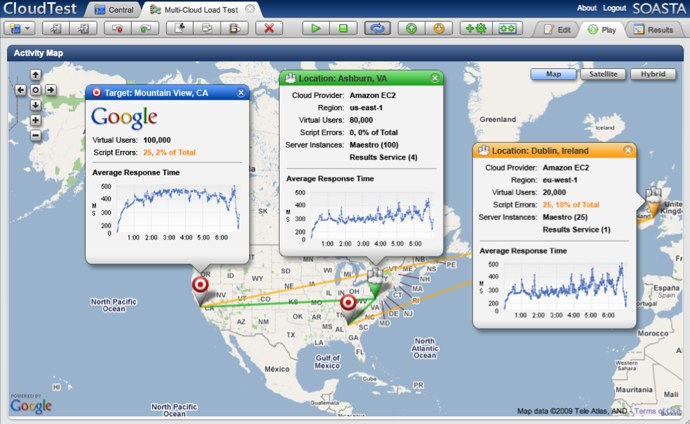This screenshot has width=690, height=424.
Task: Switch to the Results mode tab
Action: pyautogui.click(x=653, y=30)
